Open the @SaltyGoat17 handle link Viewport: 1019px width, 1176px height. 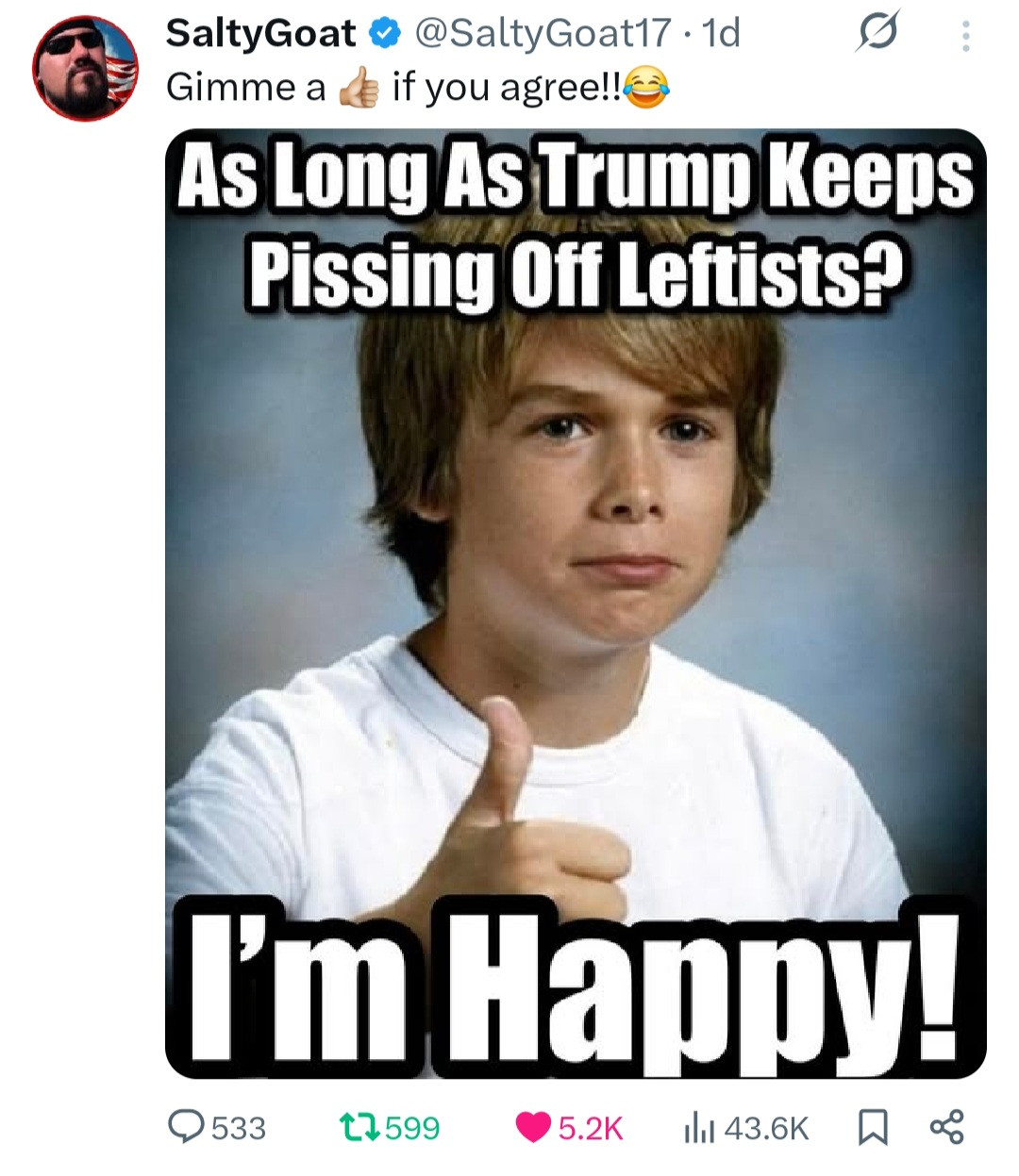coord(543,34)
